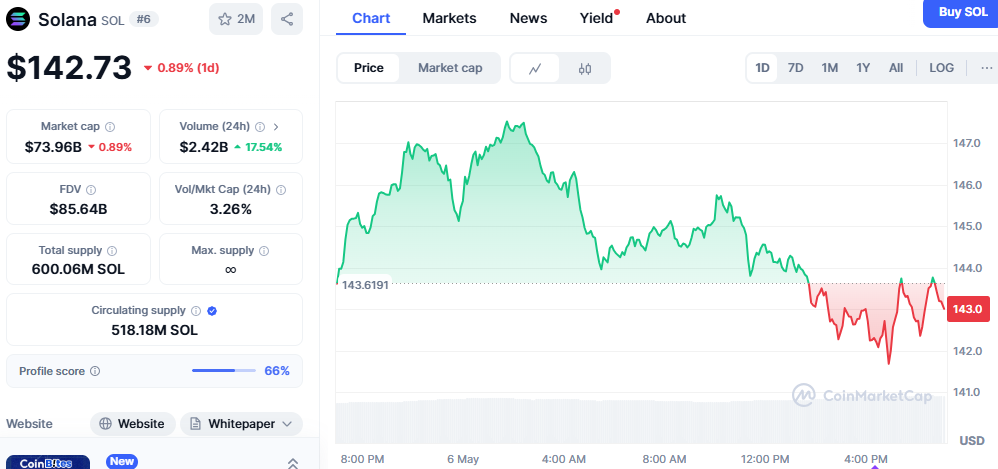
Task: Select the 7D time range
Action: pos(796,68)
